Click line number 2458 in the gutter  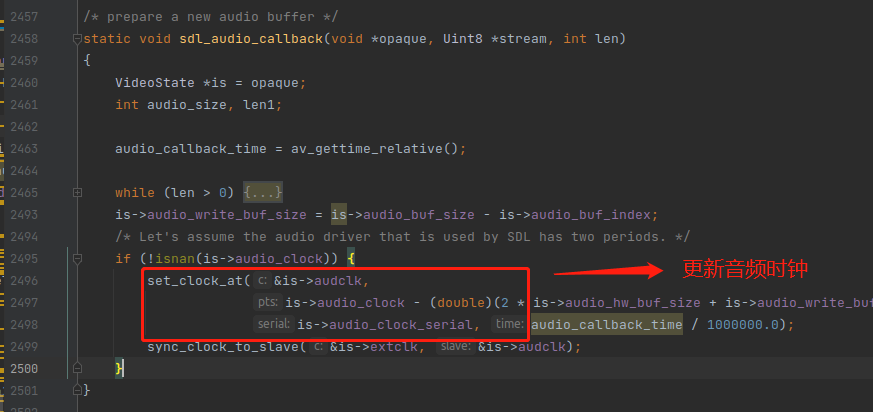[x=24, y=39]
